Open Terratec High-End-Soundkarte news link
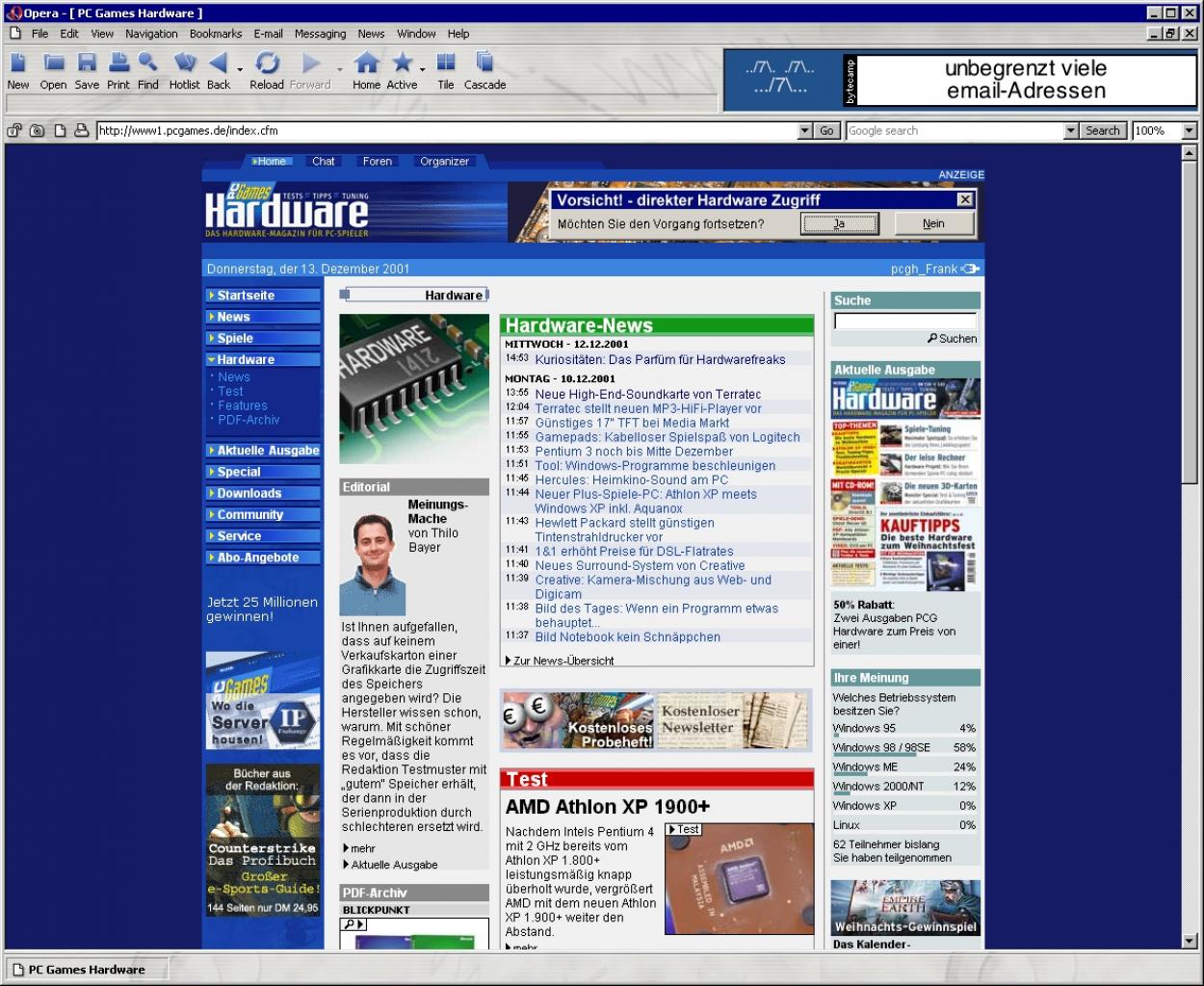 (648, 394)
